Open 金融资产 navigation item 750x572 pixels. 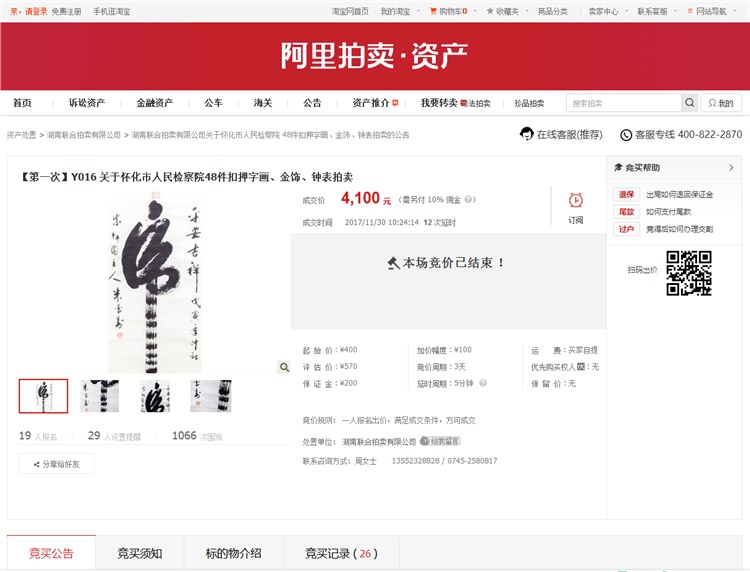[154, 103]
